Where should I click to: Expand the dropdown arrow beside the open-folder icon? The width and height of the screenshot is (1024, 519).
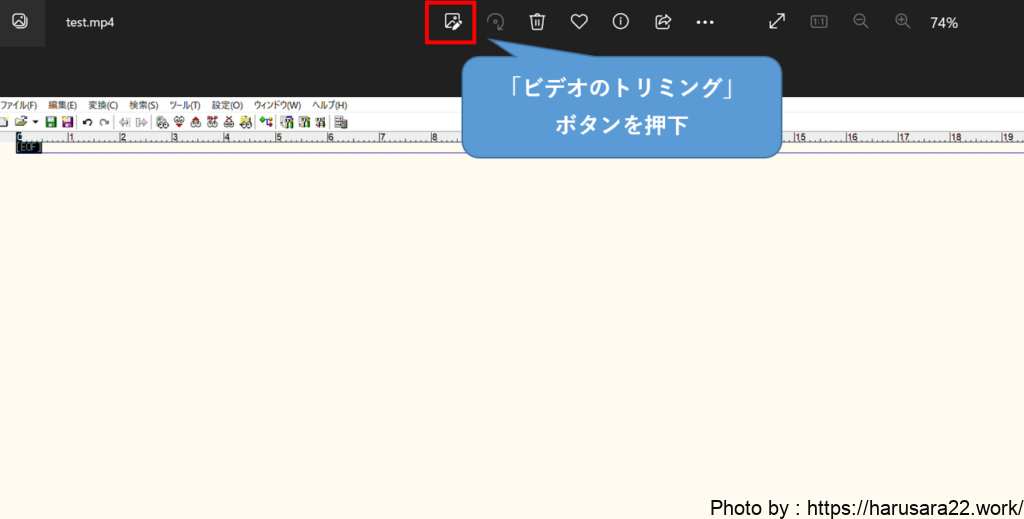pyautogui.click(x=36, y=122)
